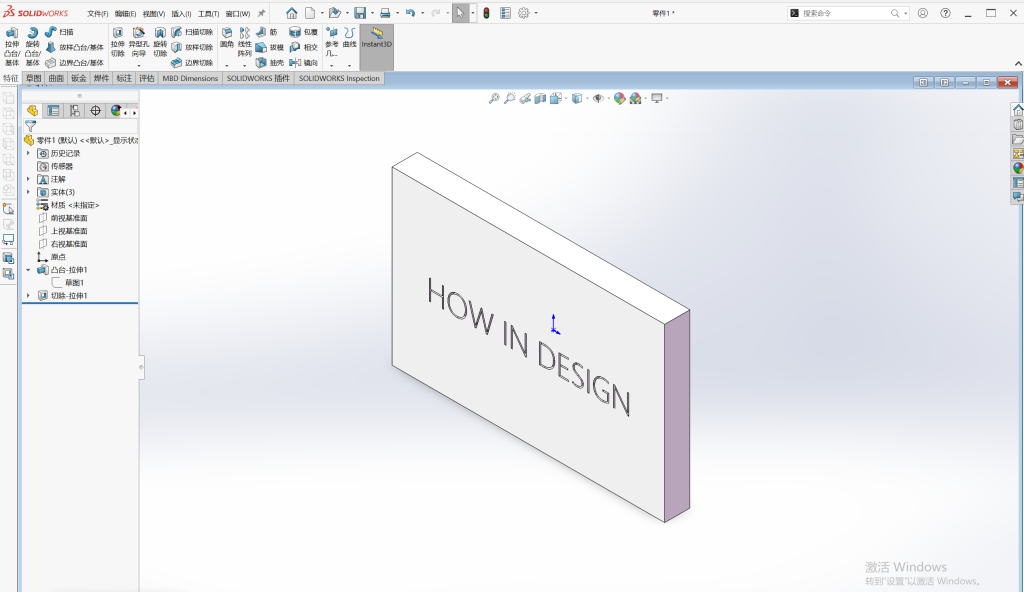Switch to the 草图 sketch tab

click(33, 78)
